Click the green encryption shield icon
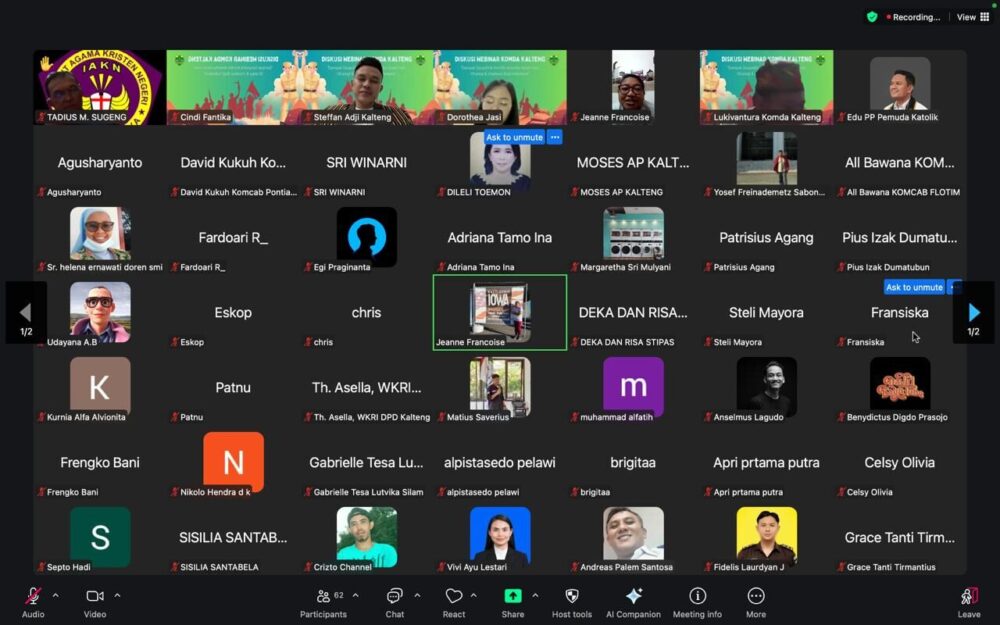Image resolution: width=1000 pixels, height=625 pixels. click(x=872, y=17)
